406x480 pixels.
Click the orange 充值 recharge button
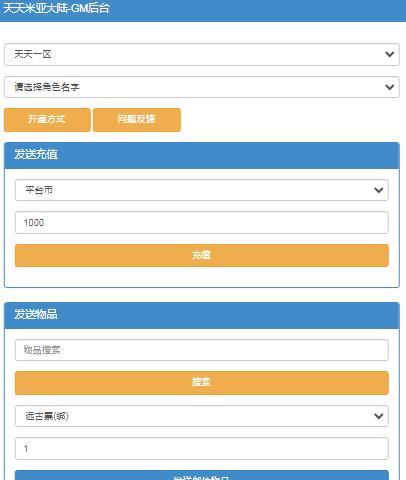[202, 255]
